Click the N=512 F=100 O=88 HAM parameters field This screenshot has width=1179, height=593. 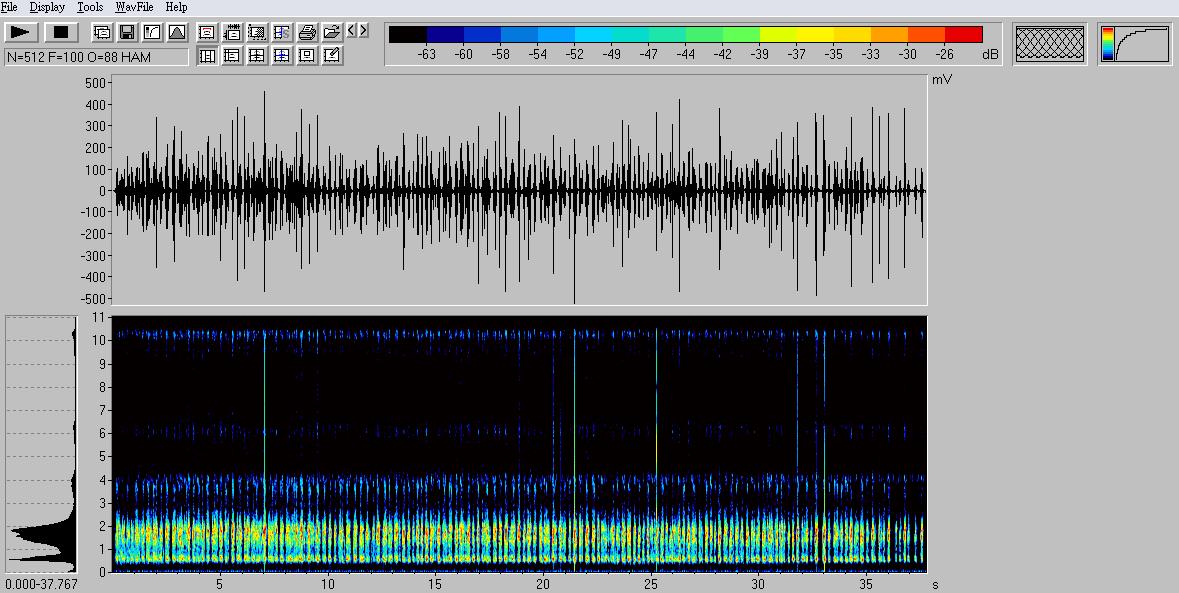(x=96, y=57)
